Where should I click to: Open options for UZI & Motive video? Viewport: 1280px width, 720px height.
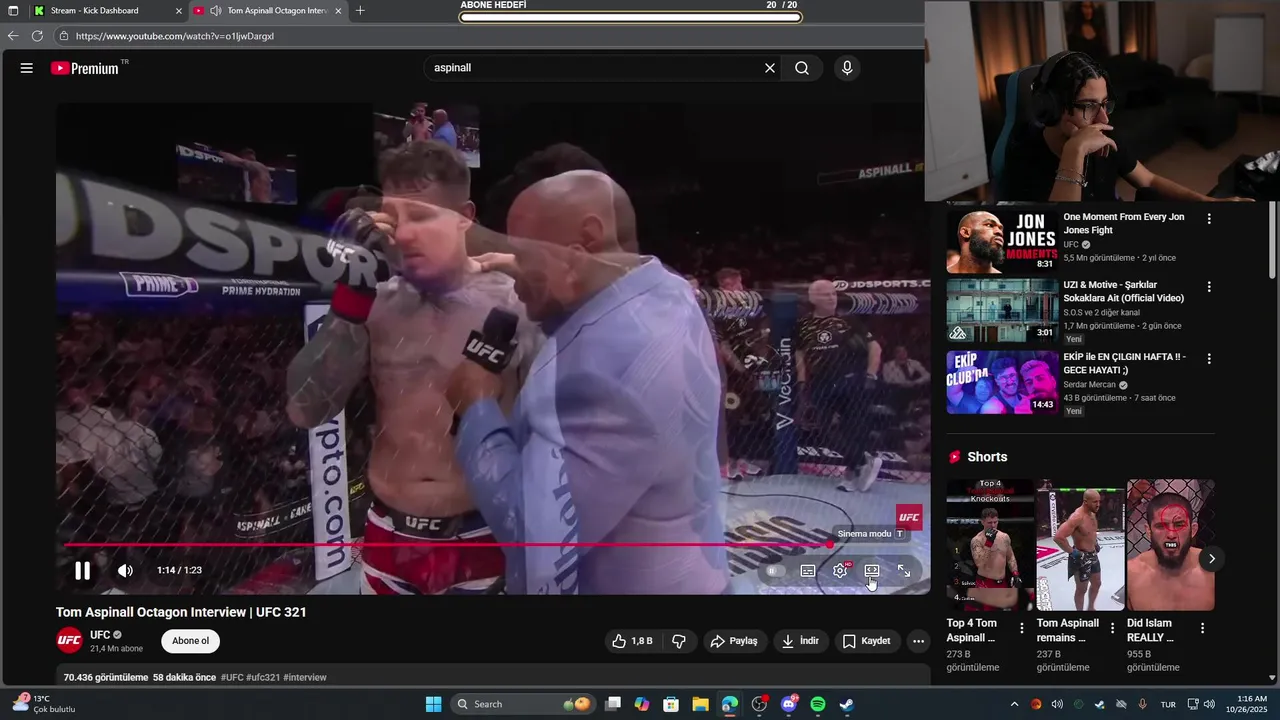pyautogui.click(x=1209, y=287)
